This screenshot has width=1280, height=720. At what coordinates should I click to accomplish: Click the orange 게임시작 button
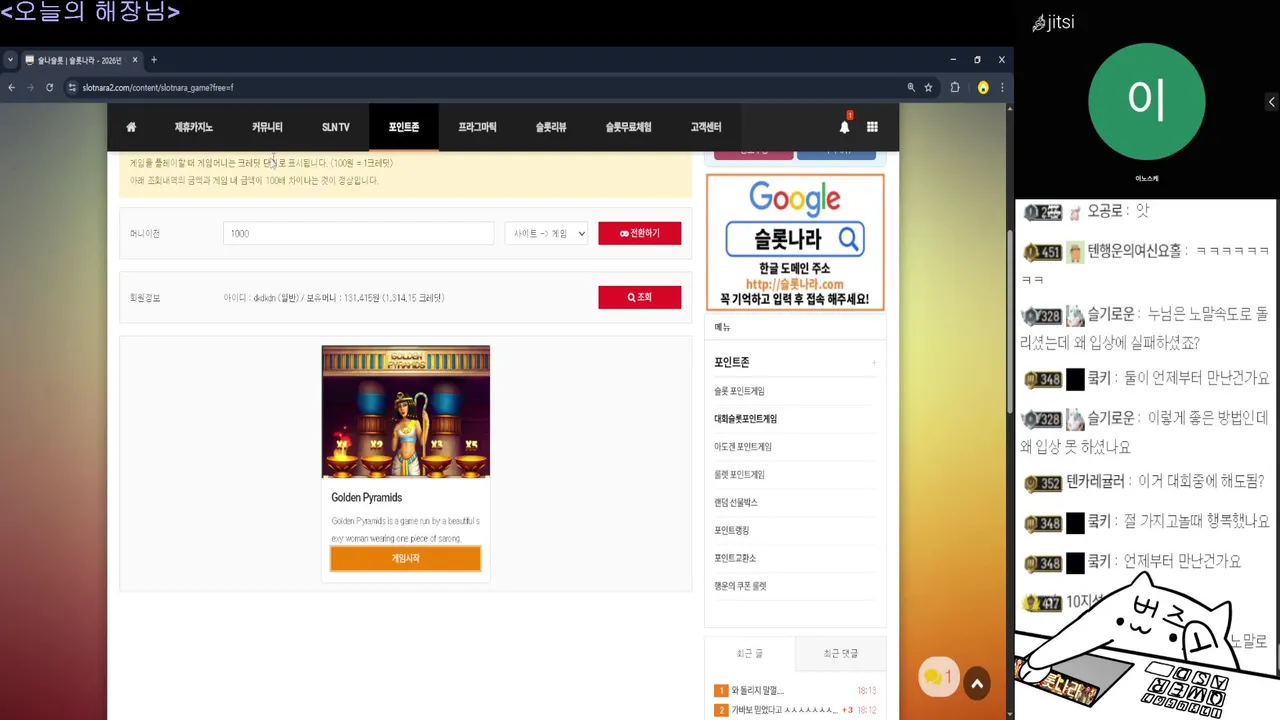406,559
